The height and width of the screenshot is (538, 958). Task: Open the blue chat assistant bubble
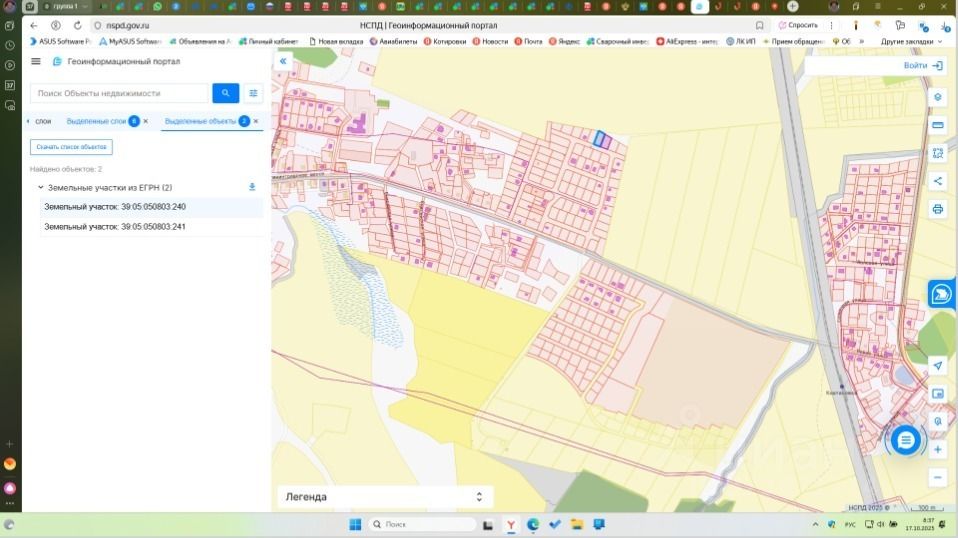point(905,439)
